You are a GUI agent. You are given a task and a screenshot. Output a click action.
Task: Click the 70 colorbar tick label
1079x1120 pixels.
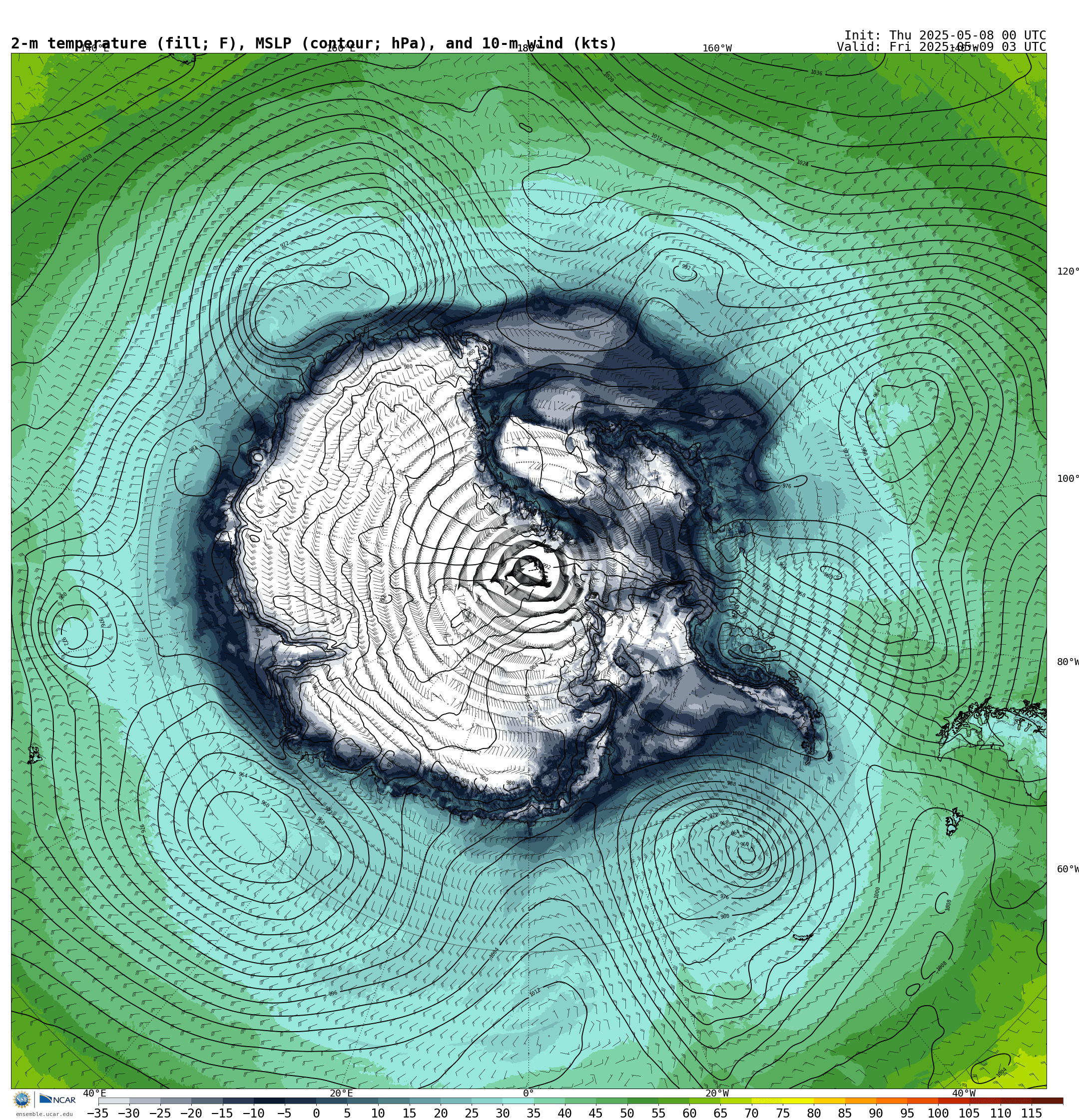[x=751, y=1113]
